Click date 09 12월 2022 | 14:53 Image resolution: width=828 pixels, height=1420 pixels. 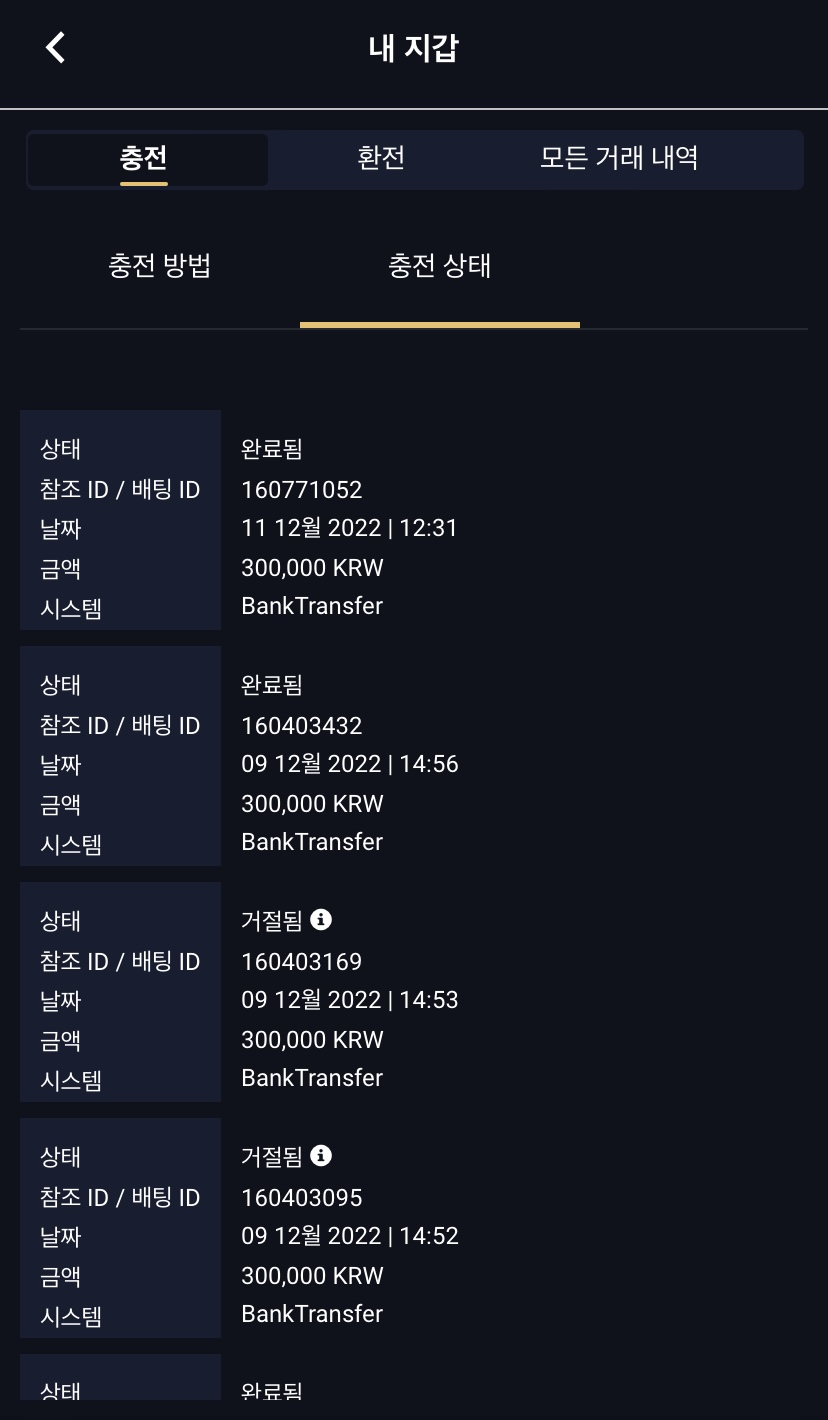point(349,1000)
